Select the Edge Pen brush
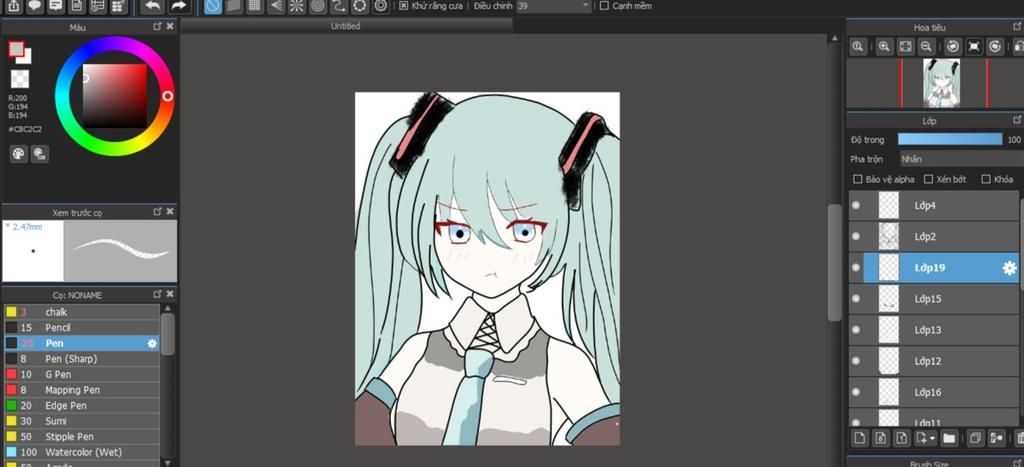Image resolution: width=1024 pixels, height=467 pixels. [x=81, y=406]
